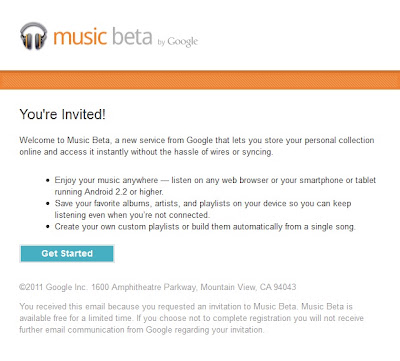Click the "further email communication from Google" line
The image size is (400, 361).
pos(142,330)
